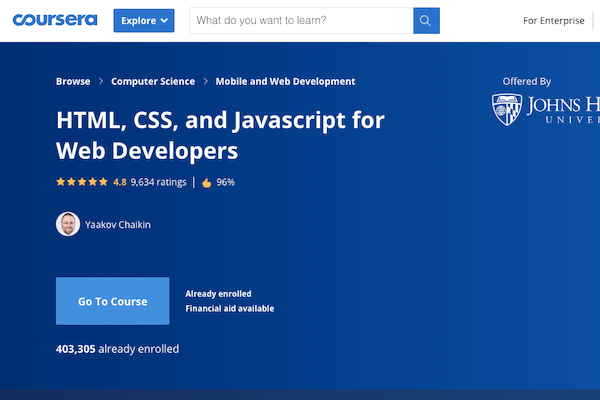
Task: Open the For Enterprise link
Action: point(554,21)
